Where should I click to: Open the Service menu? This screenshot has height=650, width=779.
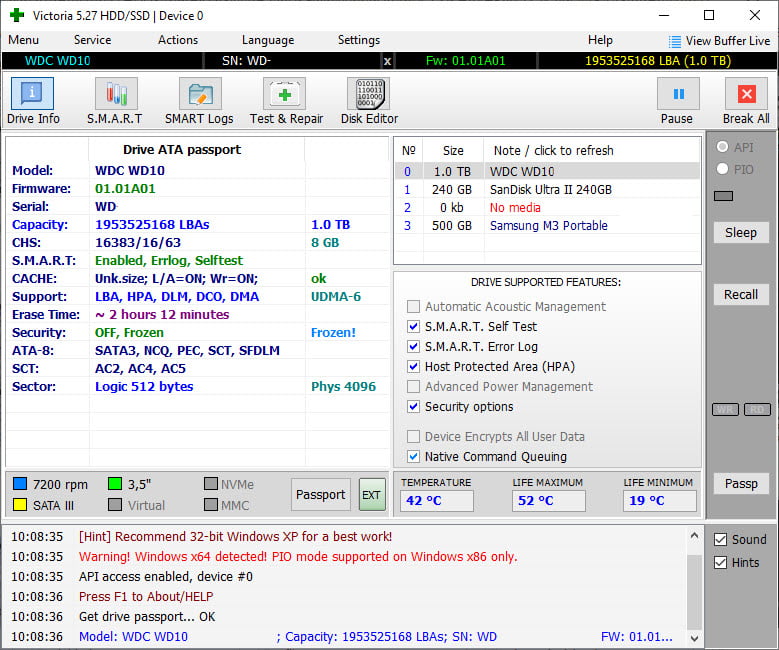tap(92, 40)
